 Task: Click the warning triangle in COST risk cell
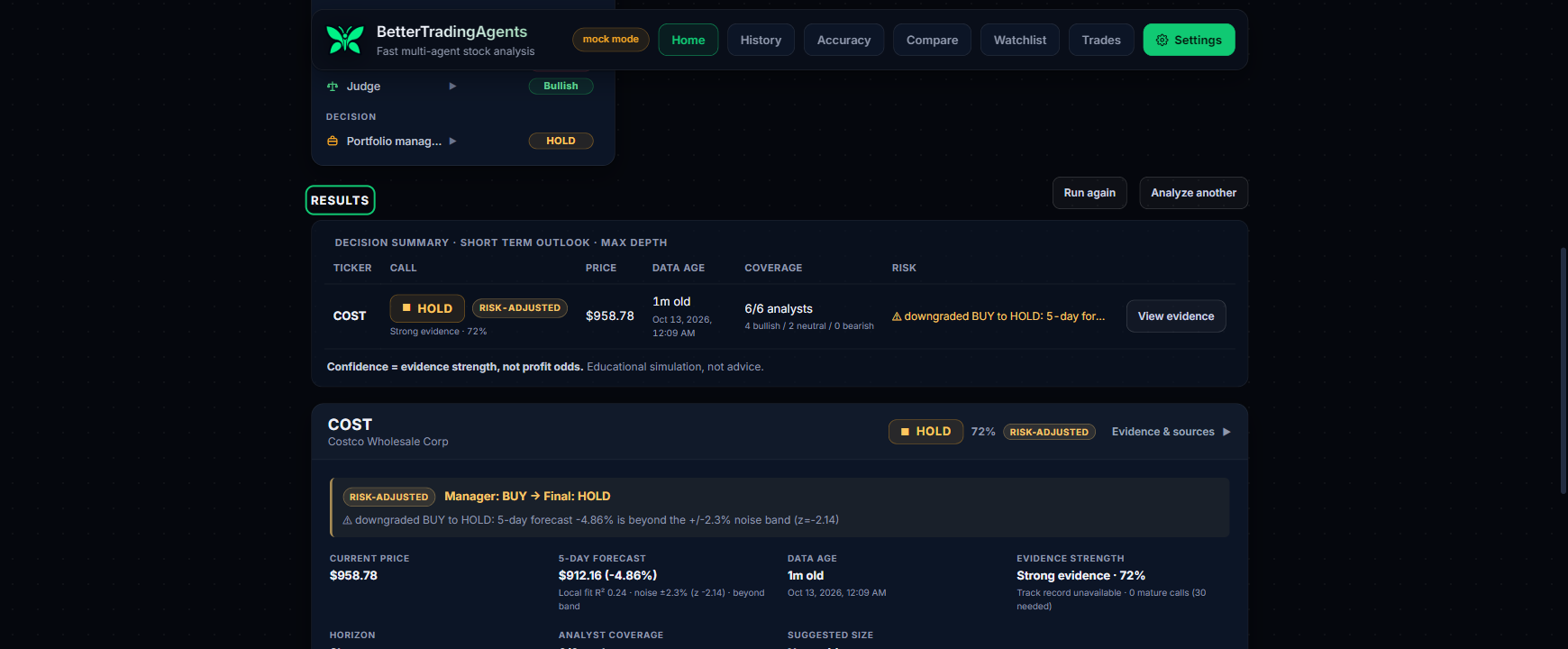pos(897,316)
